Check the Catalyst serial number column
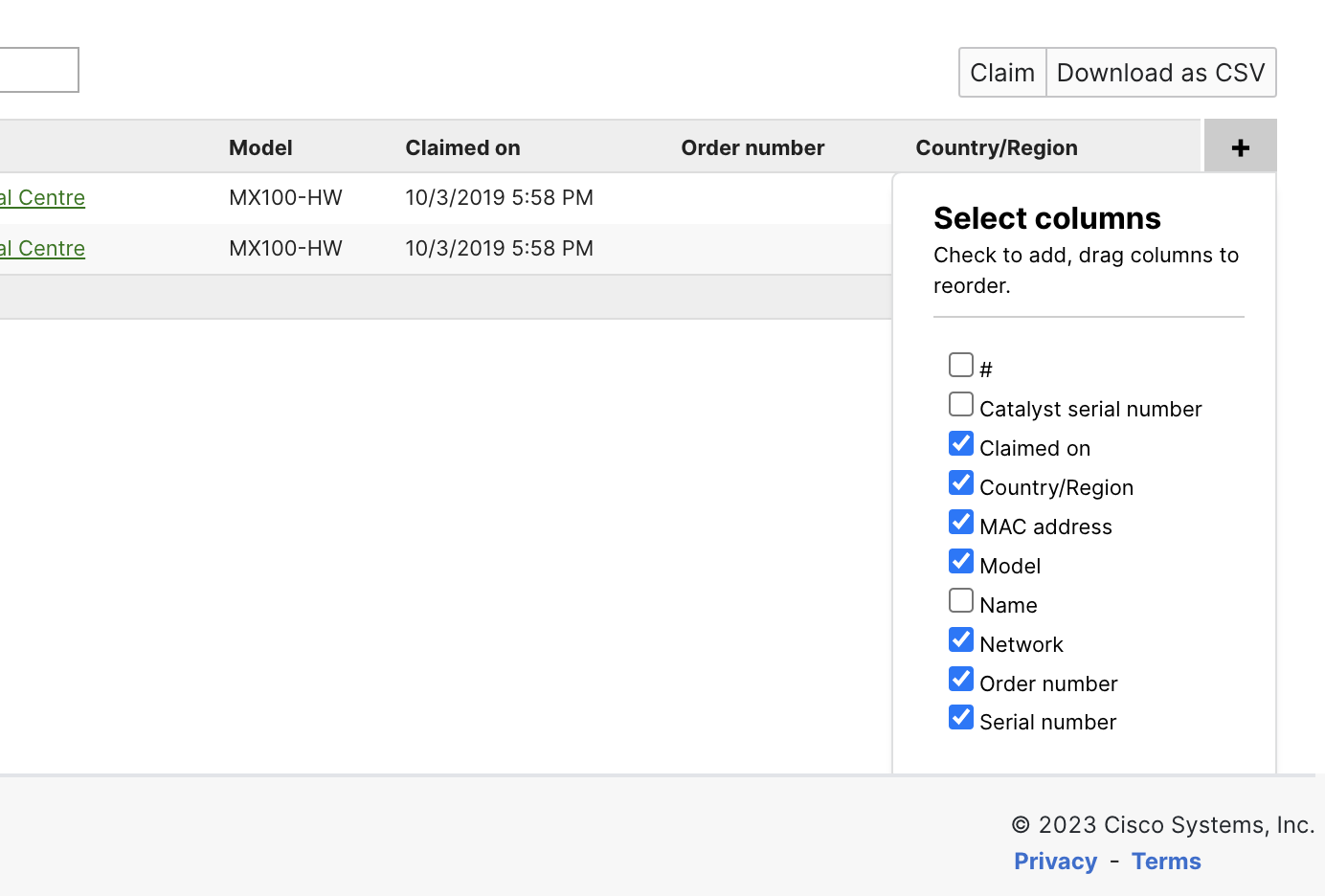 coord(960,404)
